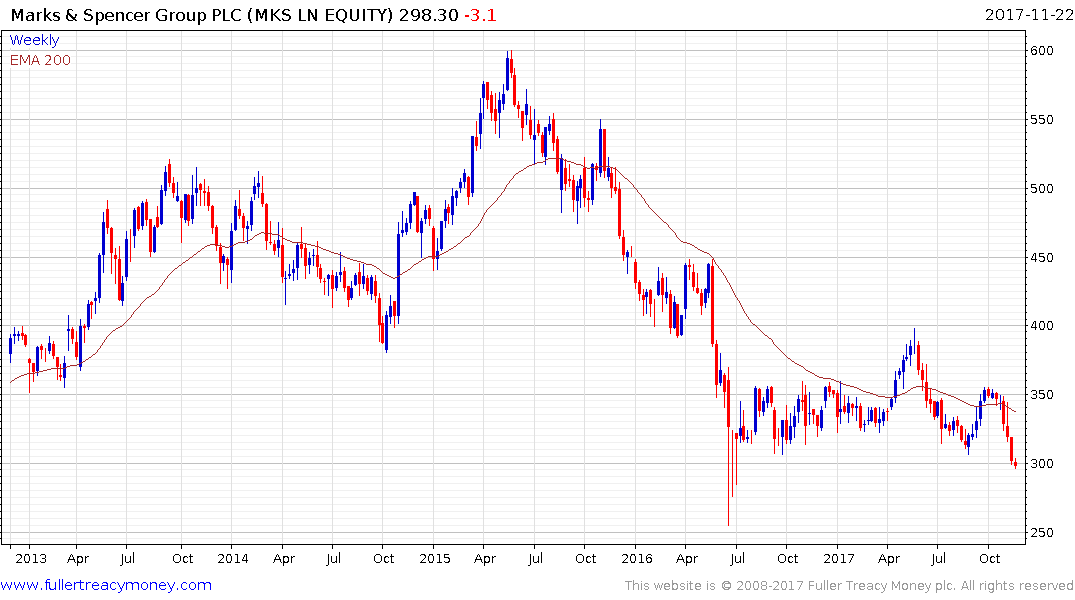
Task: Click the 550 price axis label
Action: 1042,120
